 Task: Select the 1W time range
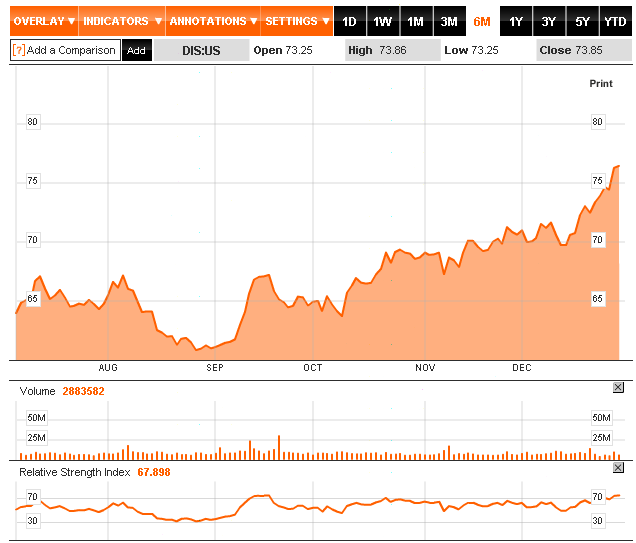(x=382, y=21)
